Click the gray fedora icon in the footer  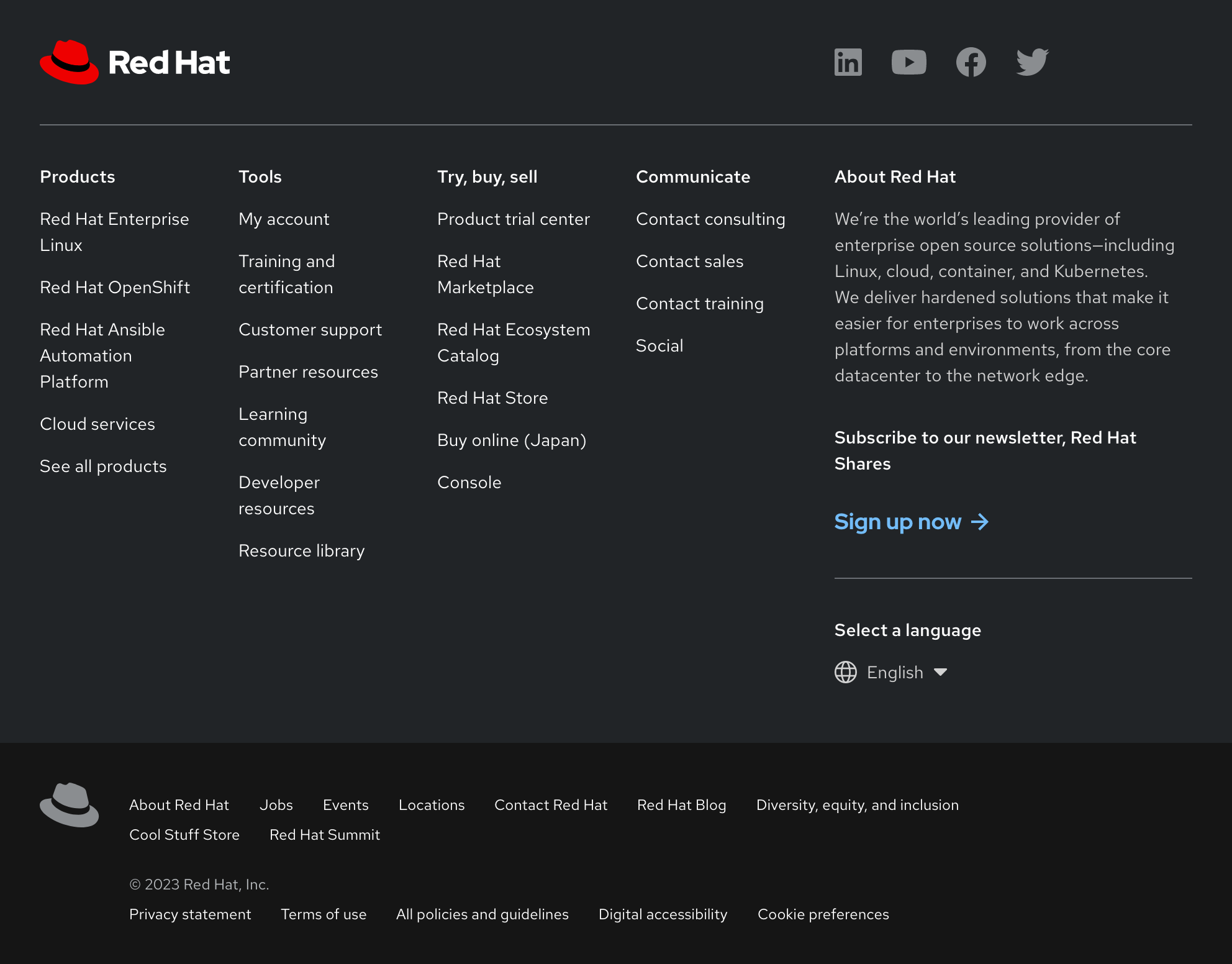click(x=70, y=805)
